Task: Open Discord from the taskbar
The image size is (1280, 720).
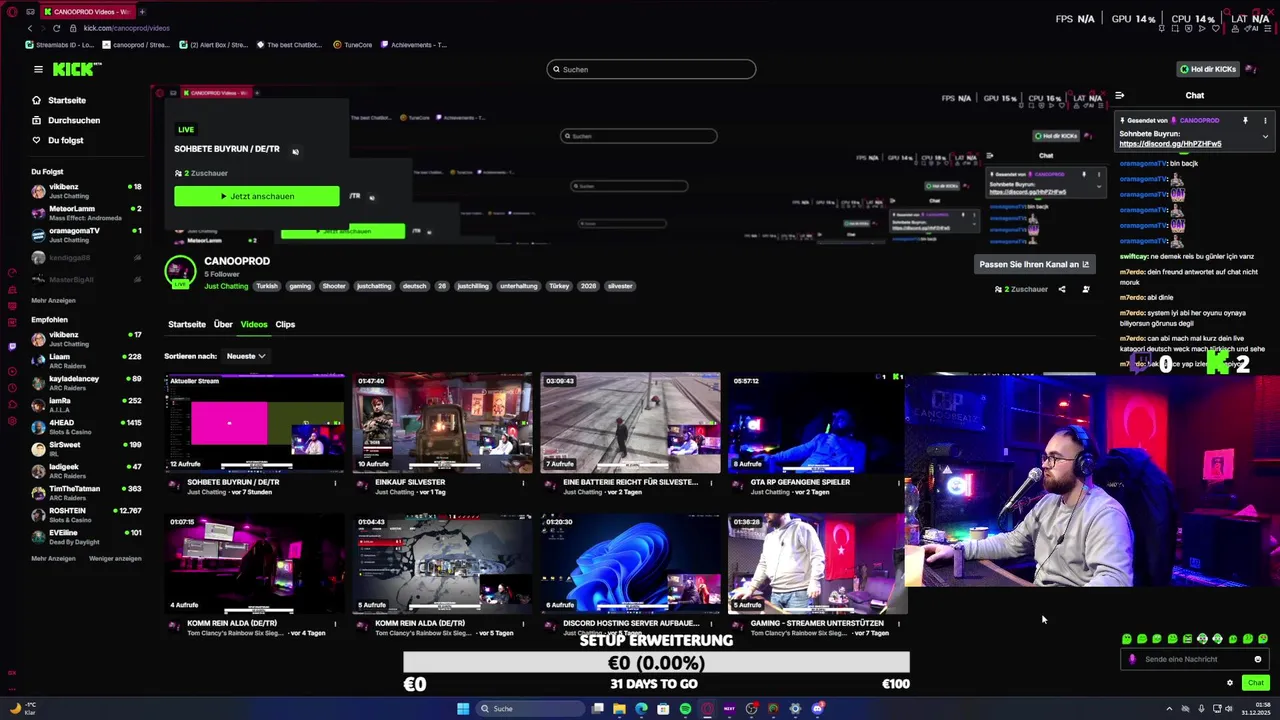Action: pos(817,708)
